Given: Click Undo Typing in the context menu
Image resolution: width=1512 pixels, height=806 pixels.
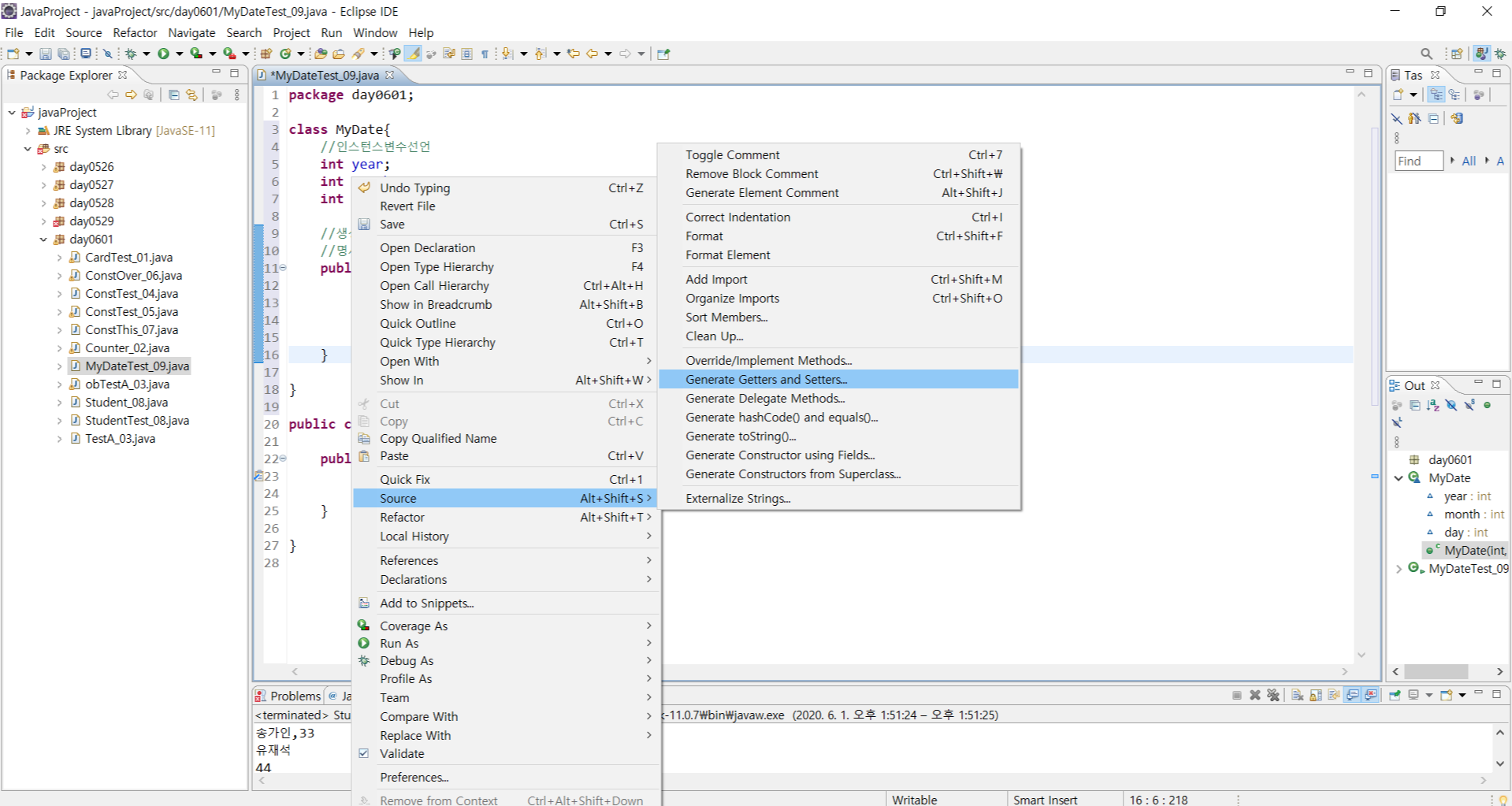Looking at the screenshot, I should pos(505,188).
